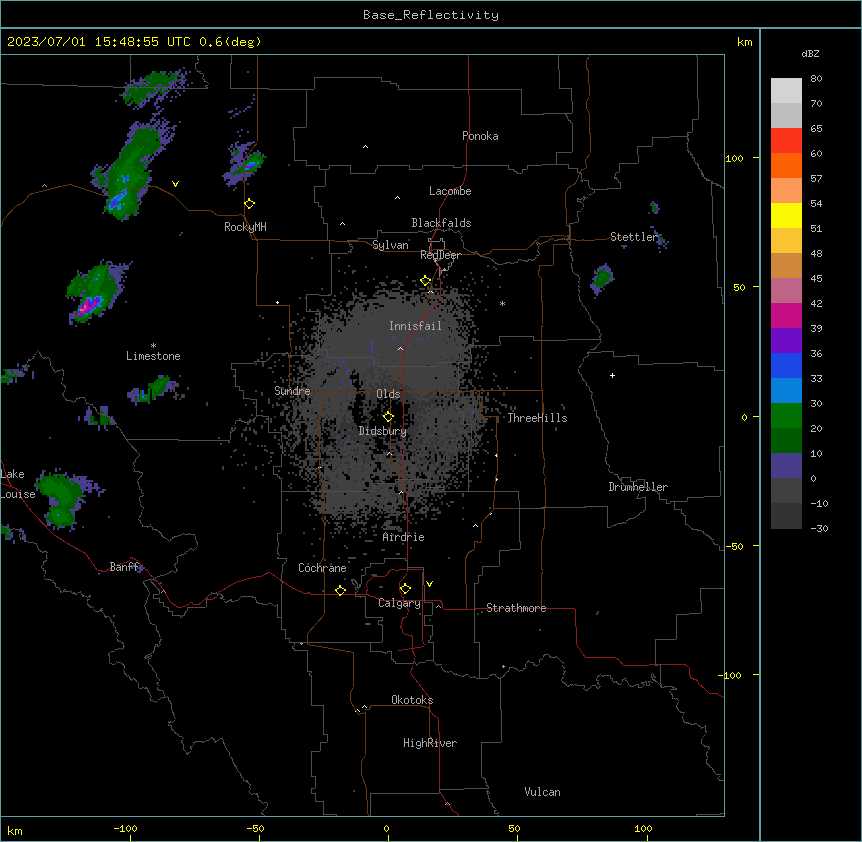Select the magenta 42 dBZ legend swatch
The width and height of the screenshot is (862, 842).
tap(786, 315)
